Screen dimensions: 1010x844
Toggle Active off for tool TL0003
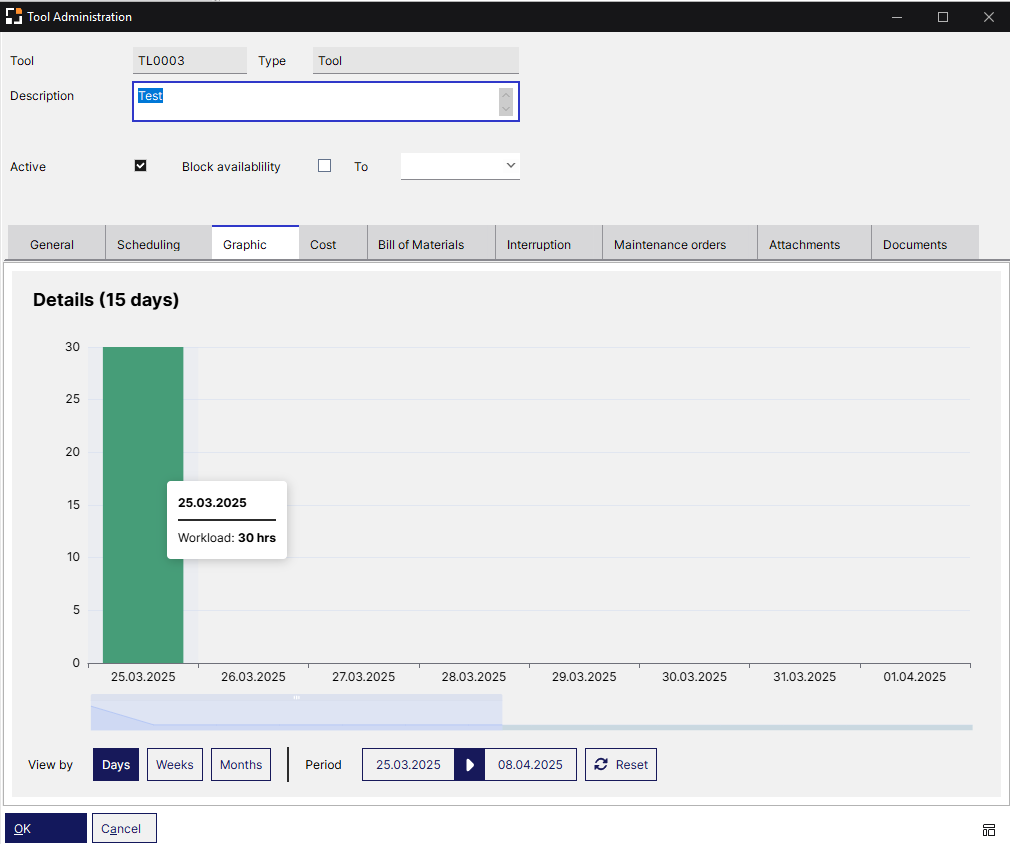pyautogui.click(x=140, y=165)
